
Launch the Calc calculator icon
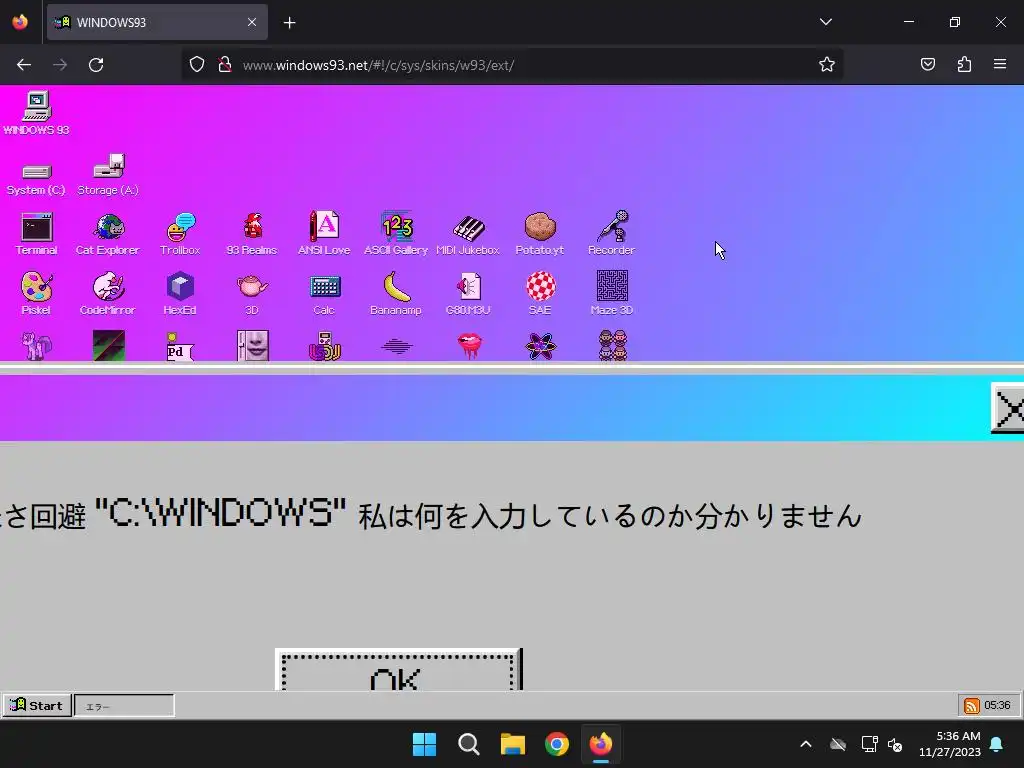[325, 294]
